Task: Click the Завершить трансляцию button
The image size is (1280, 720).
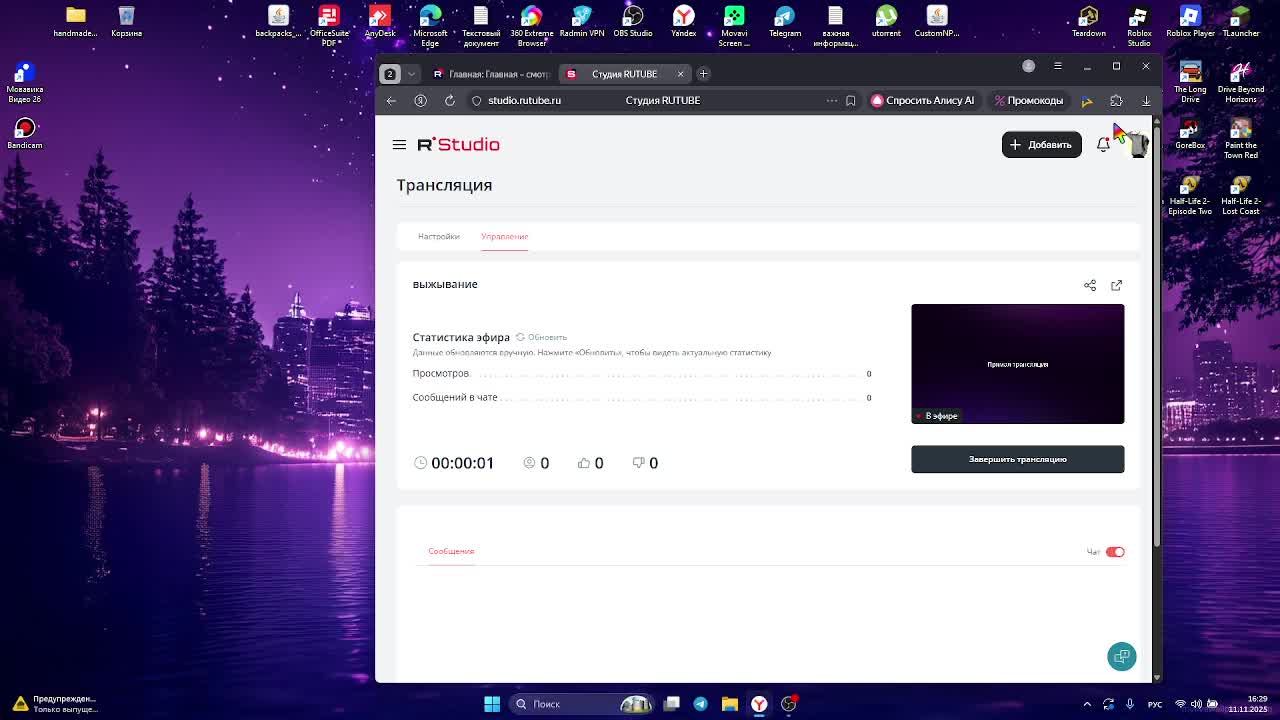Action: click(1017, 459)
